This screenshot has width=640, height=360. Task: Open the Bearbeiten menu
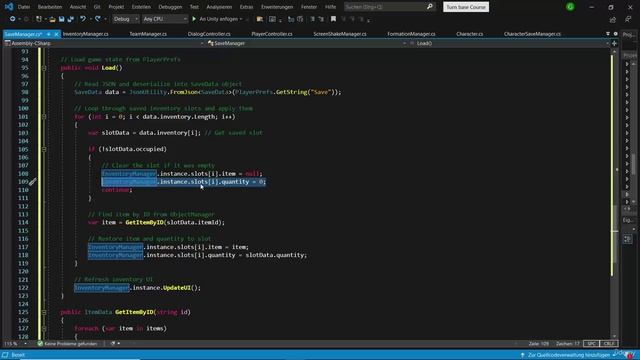50,7
